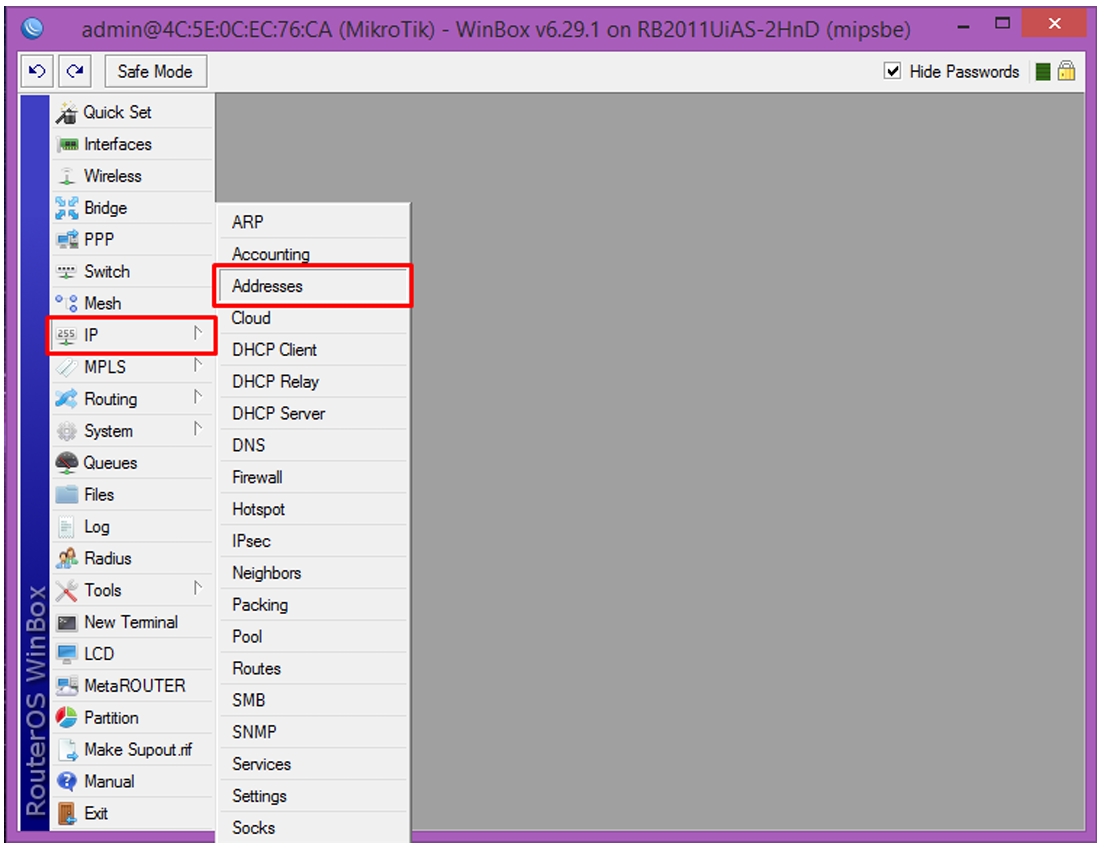1104x850 pixels.
Task: Click the Queues icon
Action: [67, 463]
